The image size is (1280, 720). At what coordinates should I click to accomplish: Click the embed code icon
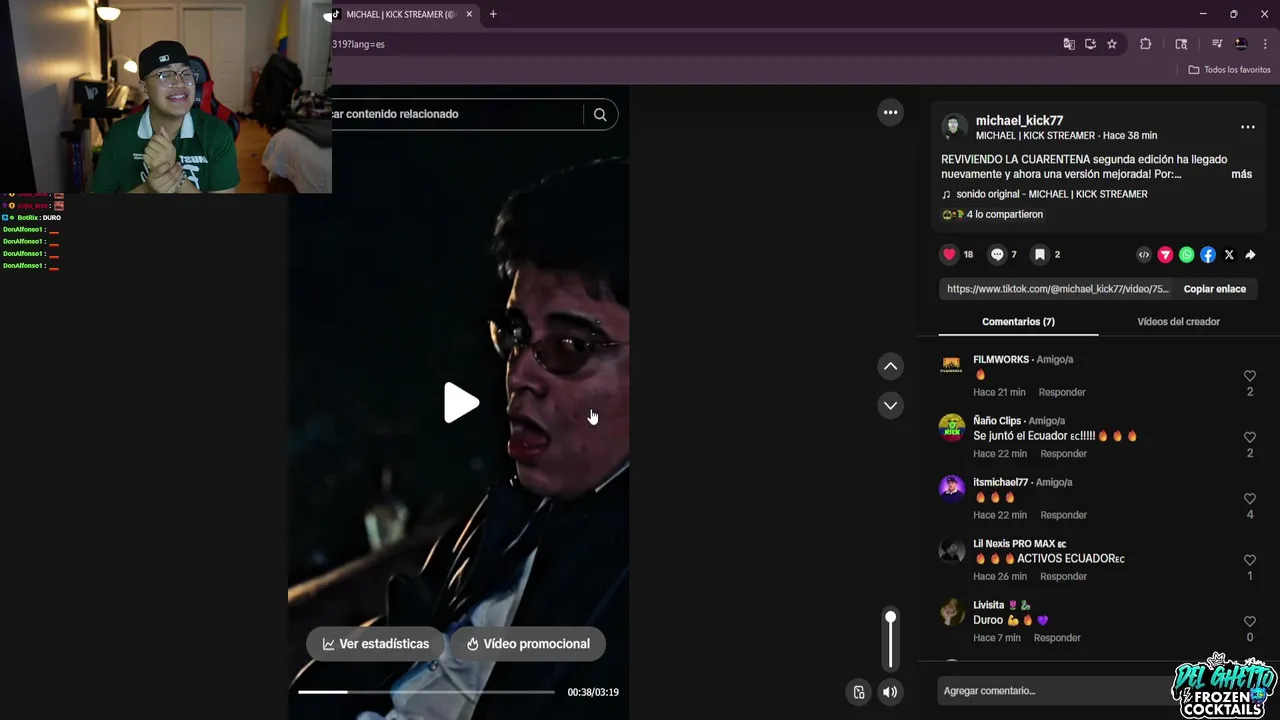1144,255
